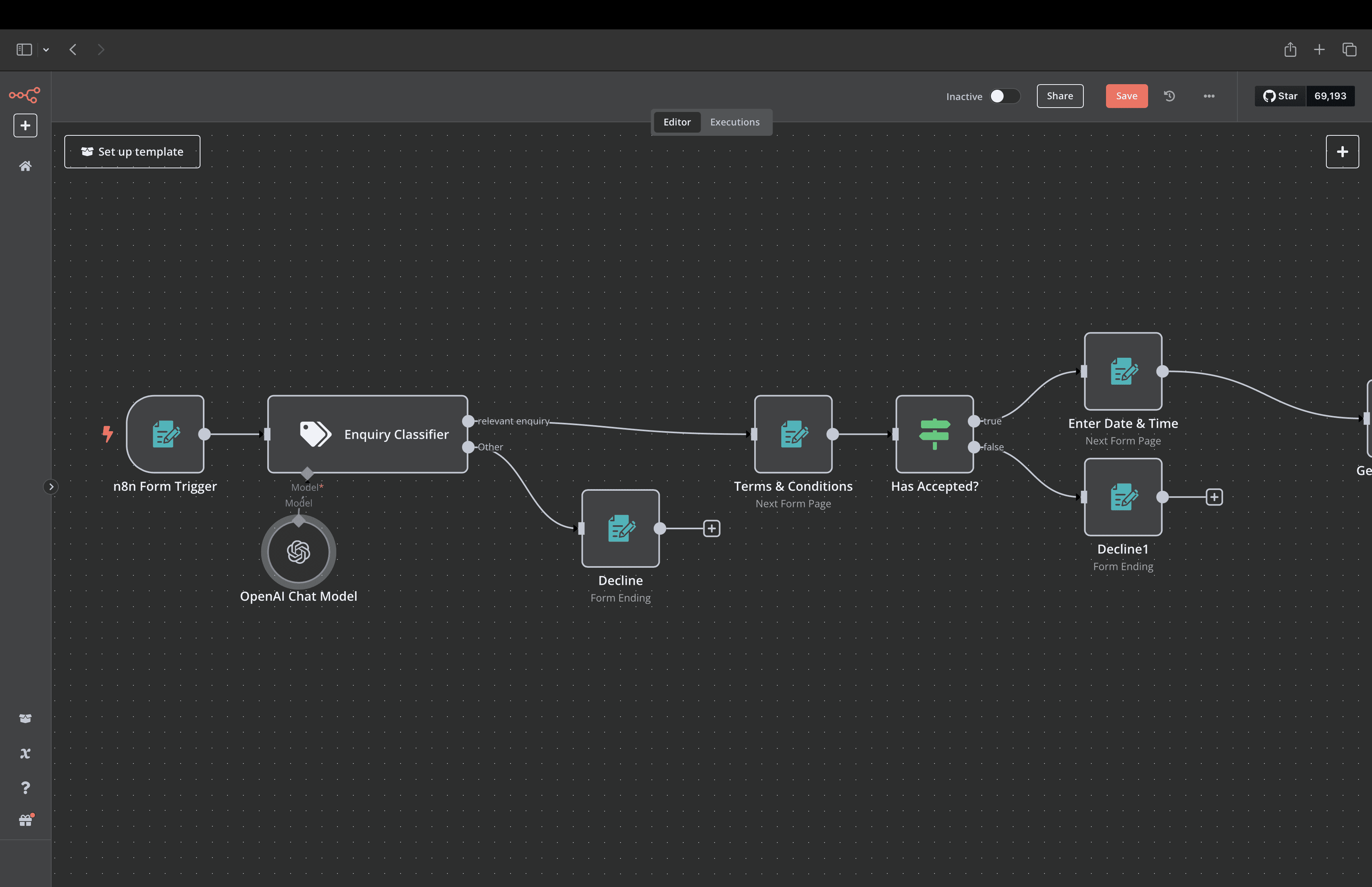Click the red trigger lightning bolt icon
This screenshot has width=1372, height=887.
pos(108,434)
